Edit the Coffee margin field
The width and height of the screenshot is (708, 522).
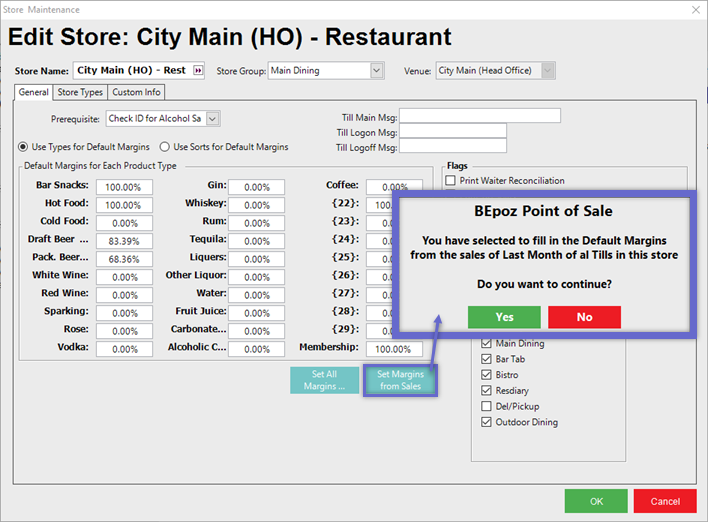click(x=394, y=185)
